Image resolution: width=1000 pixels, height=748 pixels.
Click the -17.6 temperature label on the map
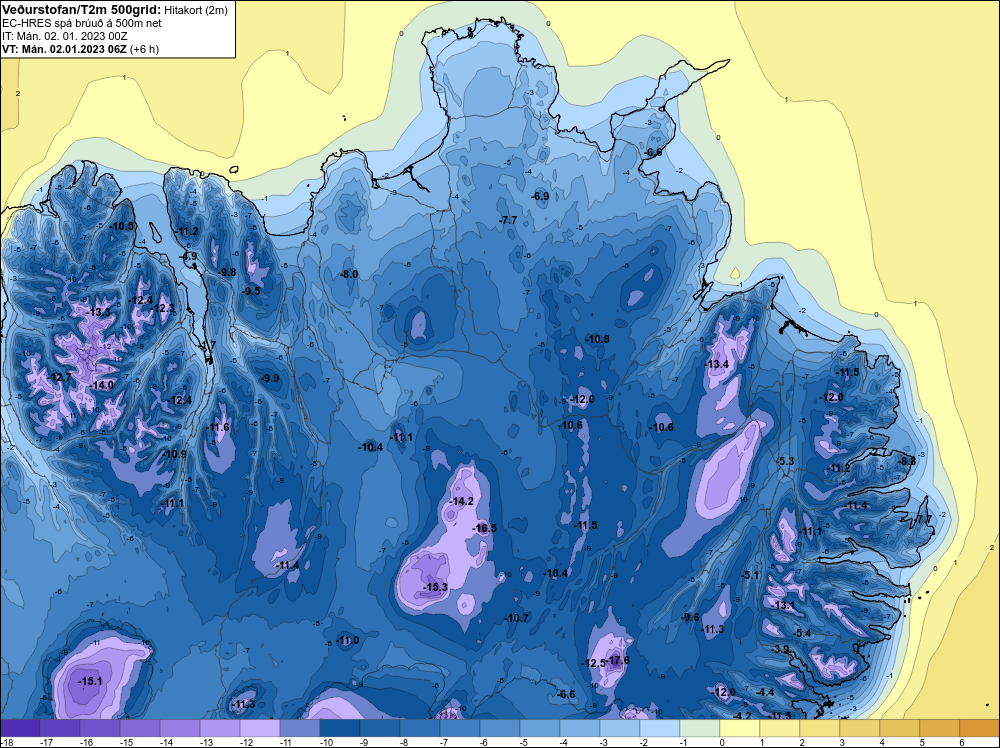[617, 660]
